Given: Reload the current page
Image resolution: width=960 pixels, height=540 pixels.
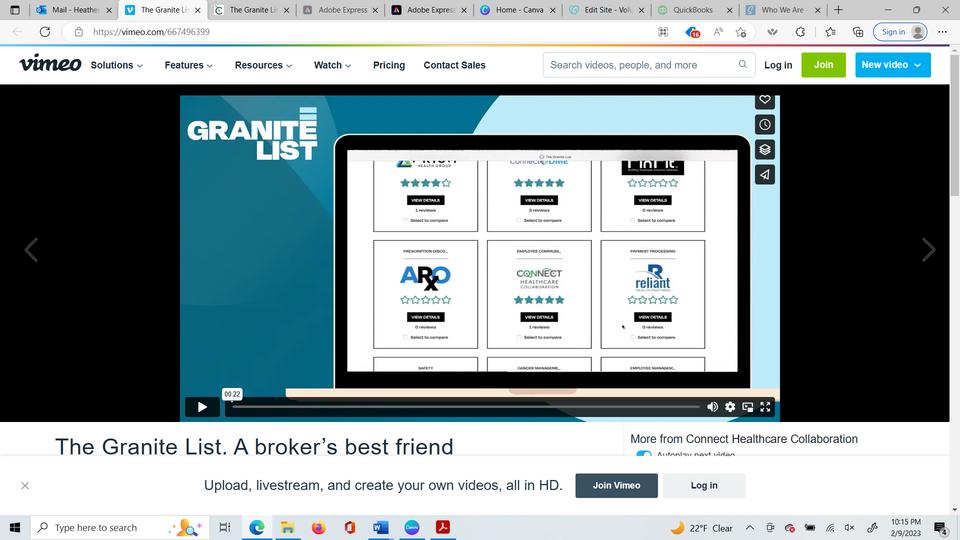Looking at the screenshot, I should pyautogui.click(x=45, y=32).
